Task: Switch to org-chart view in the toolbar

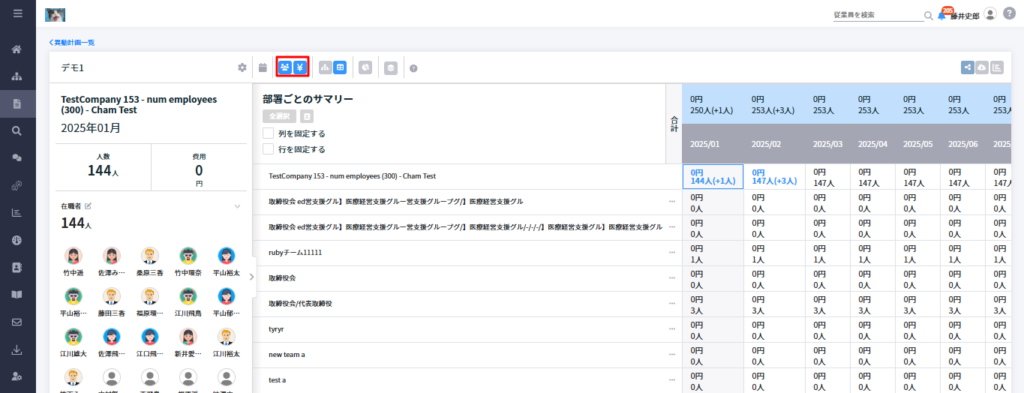Action: 325,67
